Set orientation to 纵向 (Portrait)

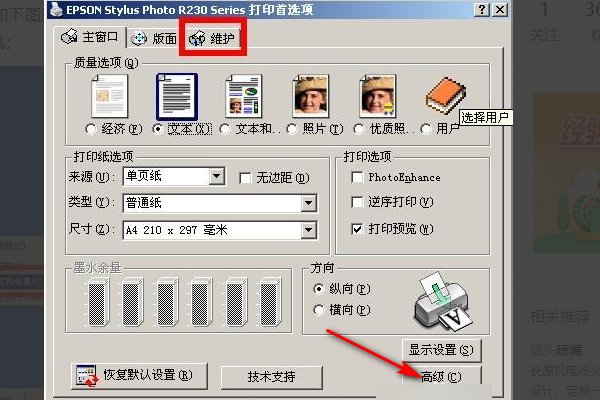click(319, 289)
